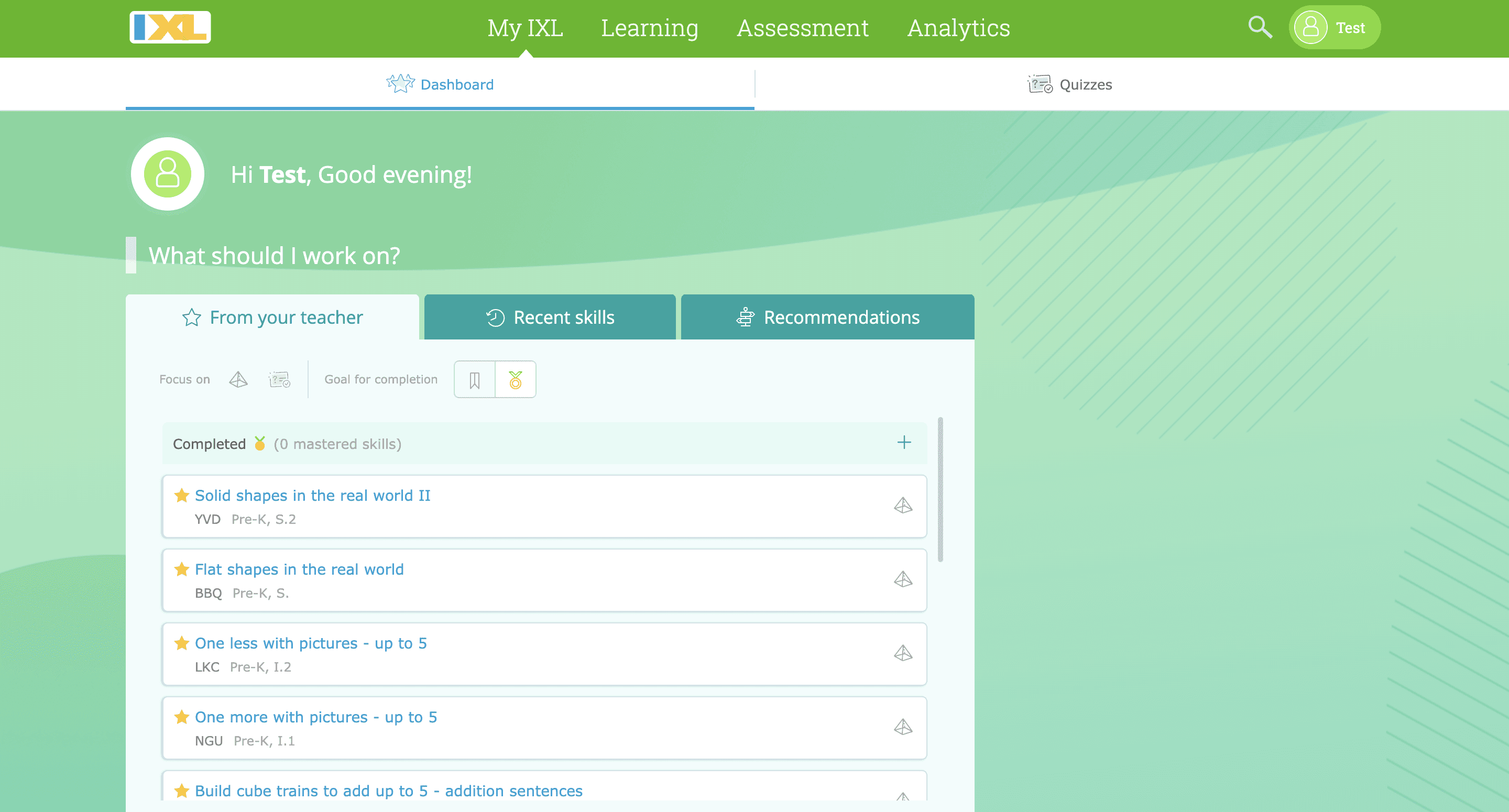Focus on quizzes icon filter

pos(279,380)
